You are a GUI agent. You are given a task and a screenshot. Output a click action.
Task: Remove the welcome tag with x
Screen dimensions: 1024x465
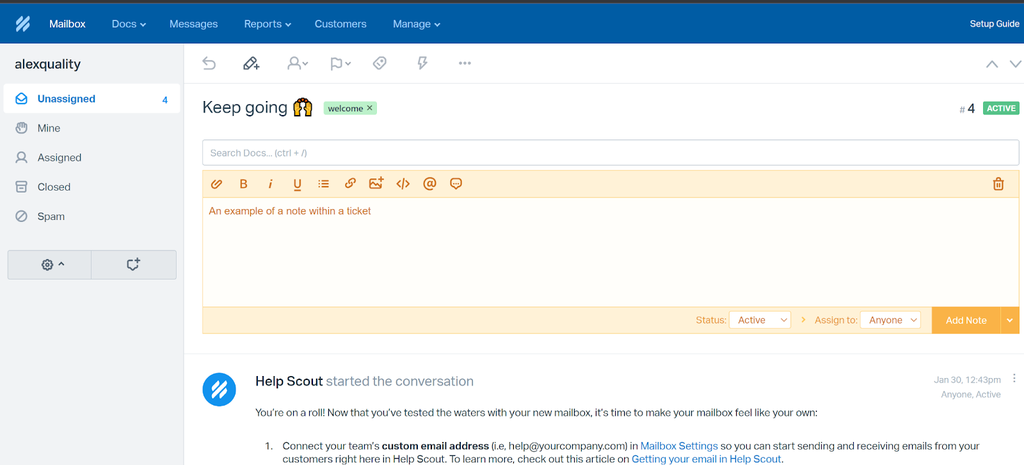click(370, 108)
